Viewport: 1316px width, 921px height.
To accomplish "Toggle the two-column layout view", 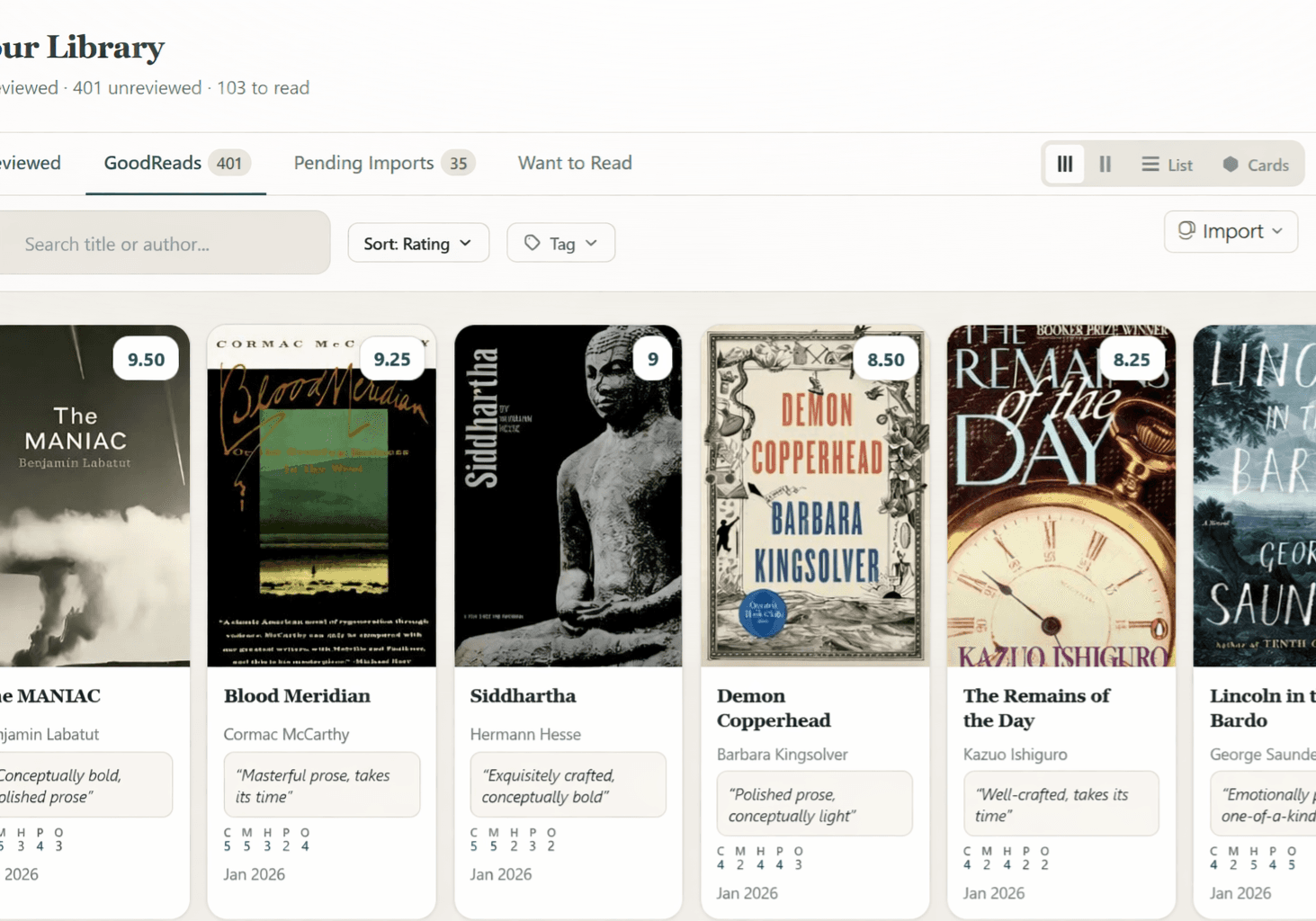I will [x=1106, y=164].
